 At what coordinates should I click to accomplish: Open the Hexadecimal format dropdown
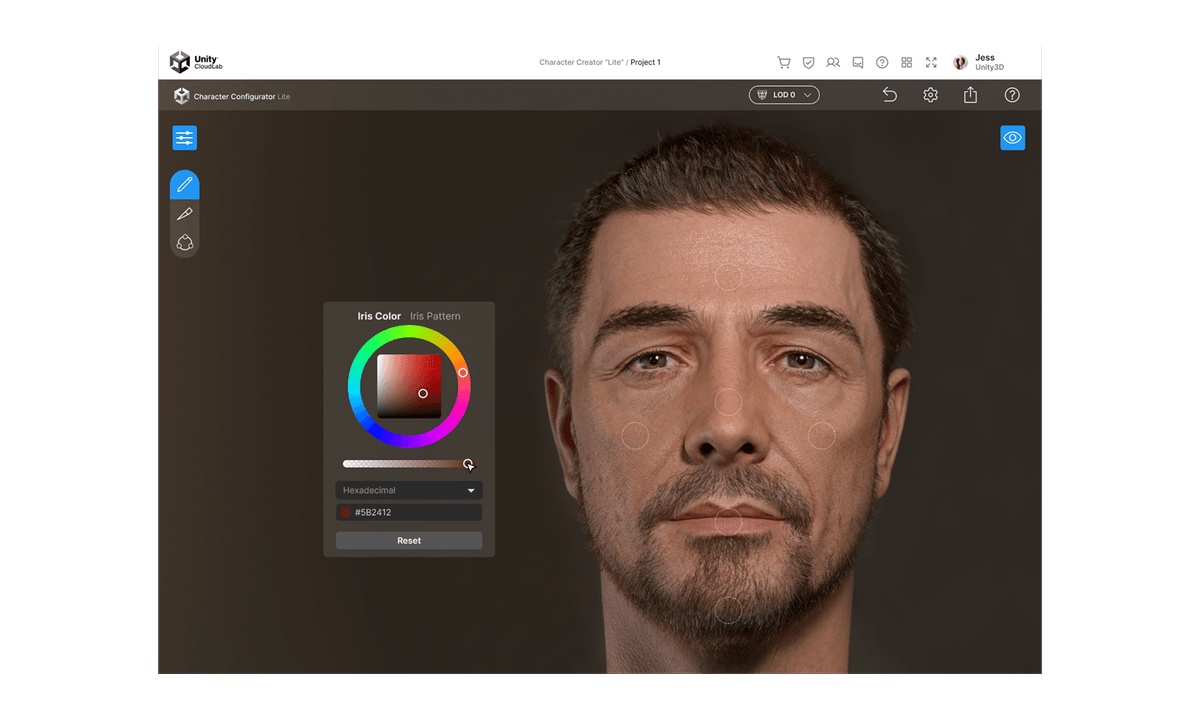408,490
